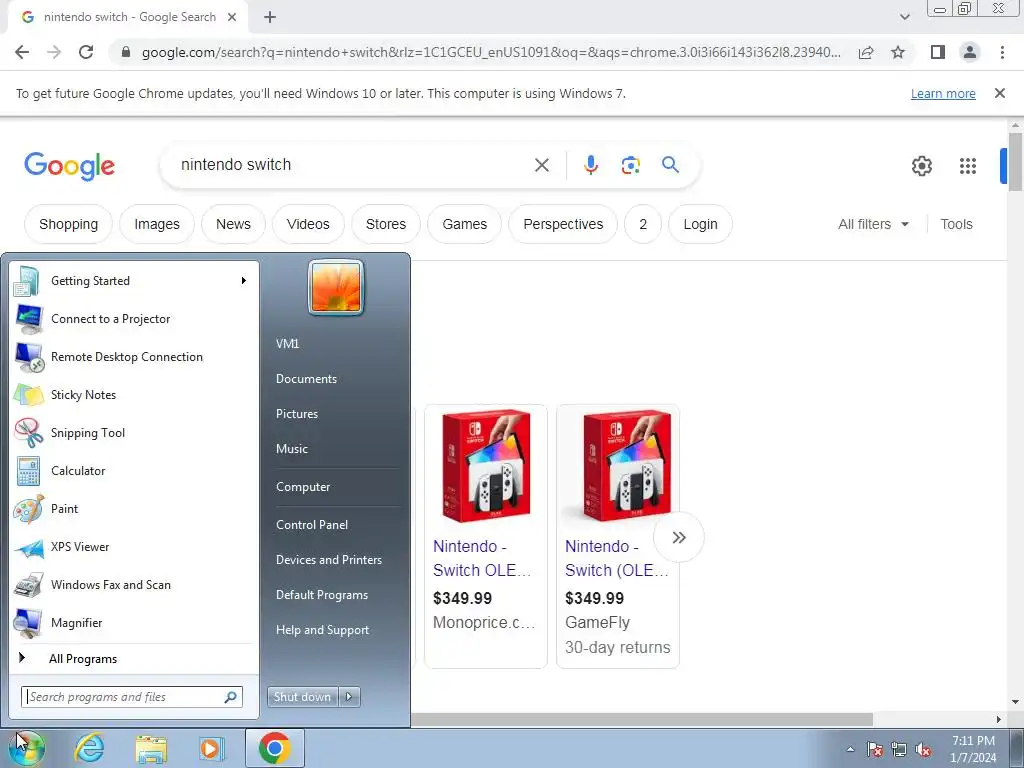Open XPS Viewer
This screenshot has height=768, width=1024.
(x=134, y=547)
